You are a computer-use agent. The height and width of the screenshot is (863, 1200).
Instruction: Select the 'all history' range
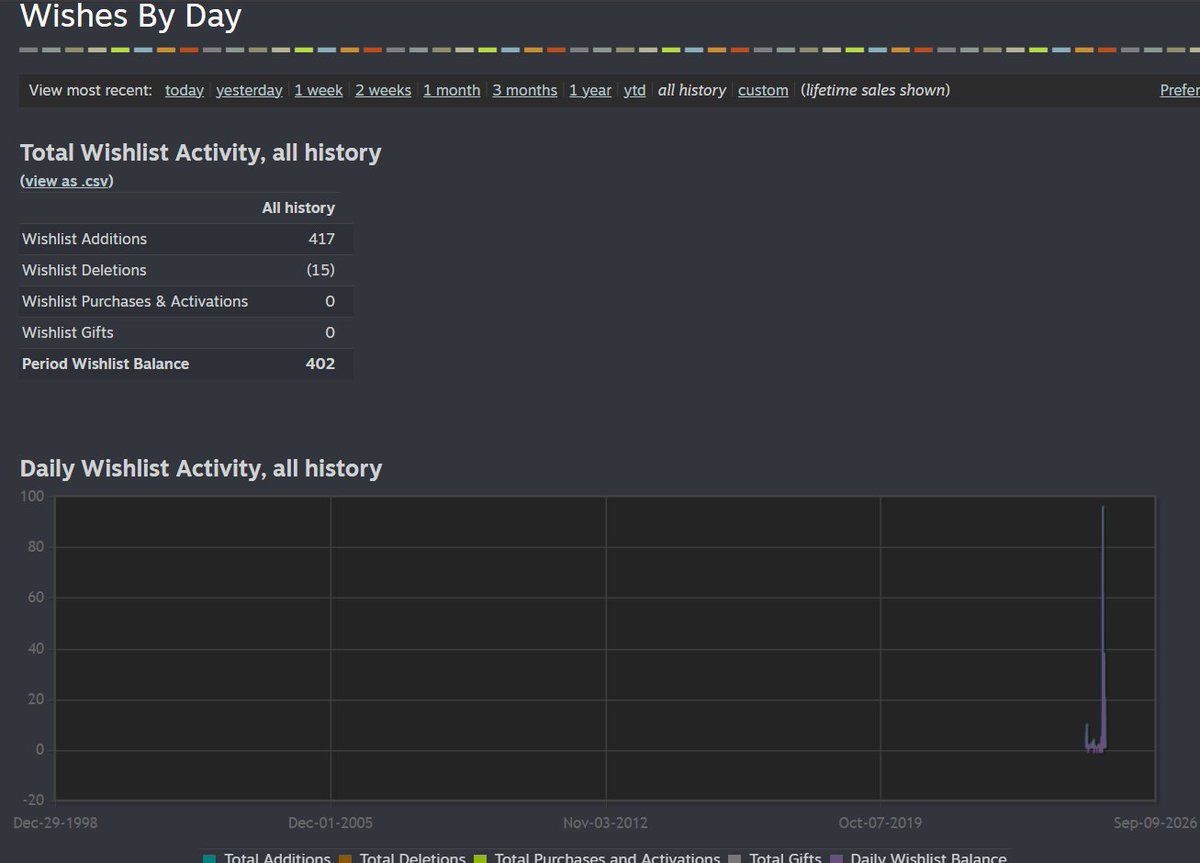pos(692,90)
